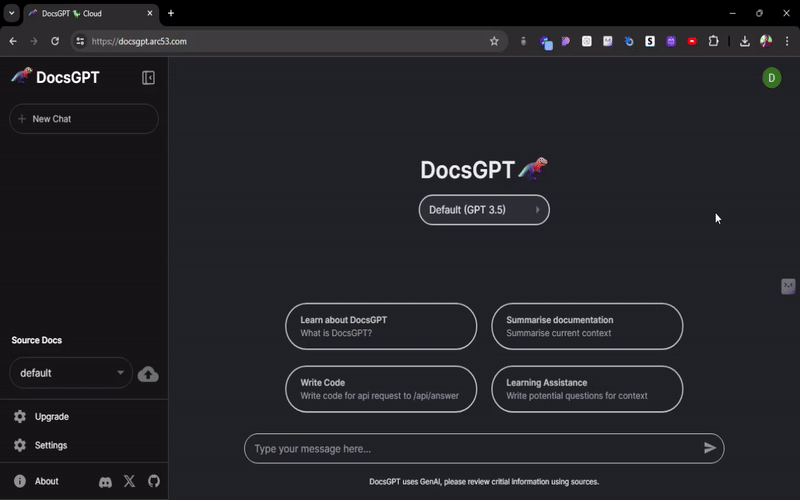Open the Chrome extensions puzzle icon
Screen dimensions: 800x500
pos(713,41)
